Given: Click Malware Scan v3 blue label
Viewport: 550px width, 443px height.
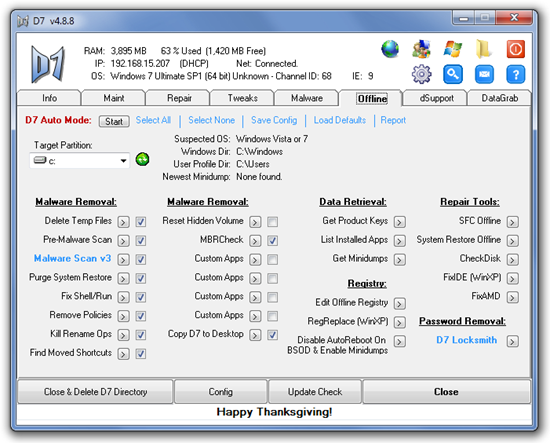Looking at the screenshot, I should pos(72,259).
